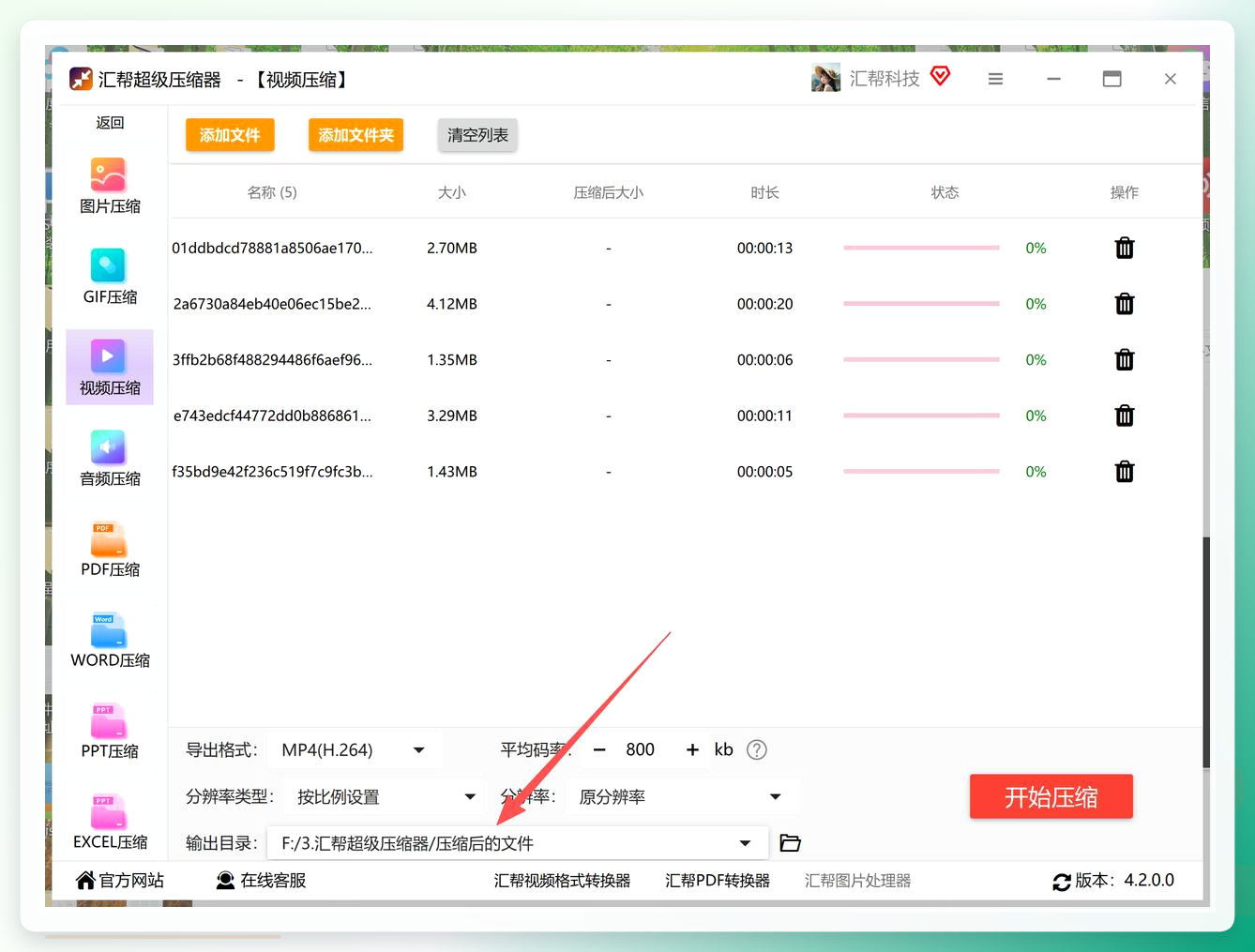
Task: Open the PPT压缩 tool
Action: click(x=110, y=731)
